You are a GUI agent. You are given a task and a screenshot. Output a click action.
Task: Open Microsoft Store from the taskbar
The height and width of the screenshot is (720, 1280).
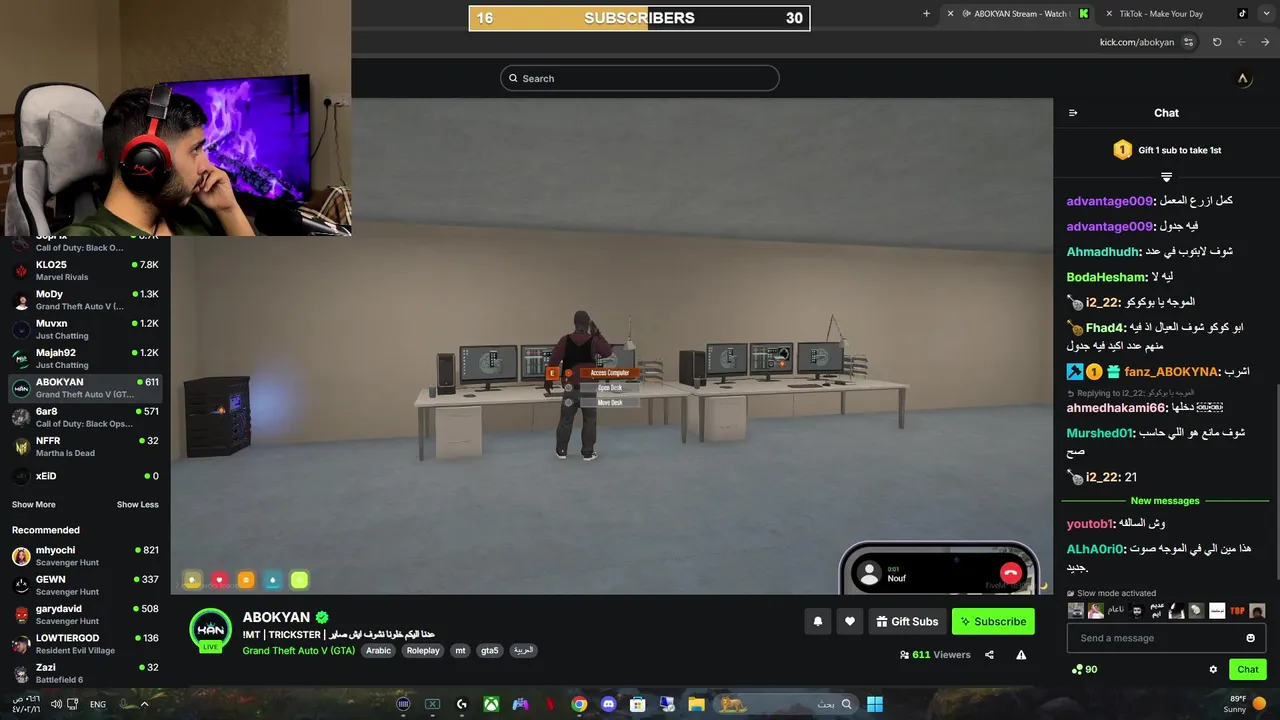click(637, 704)
